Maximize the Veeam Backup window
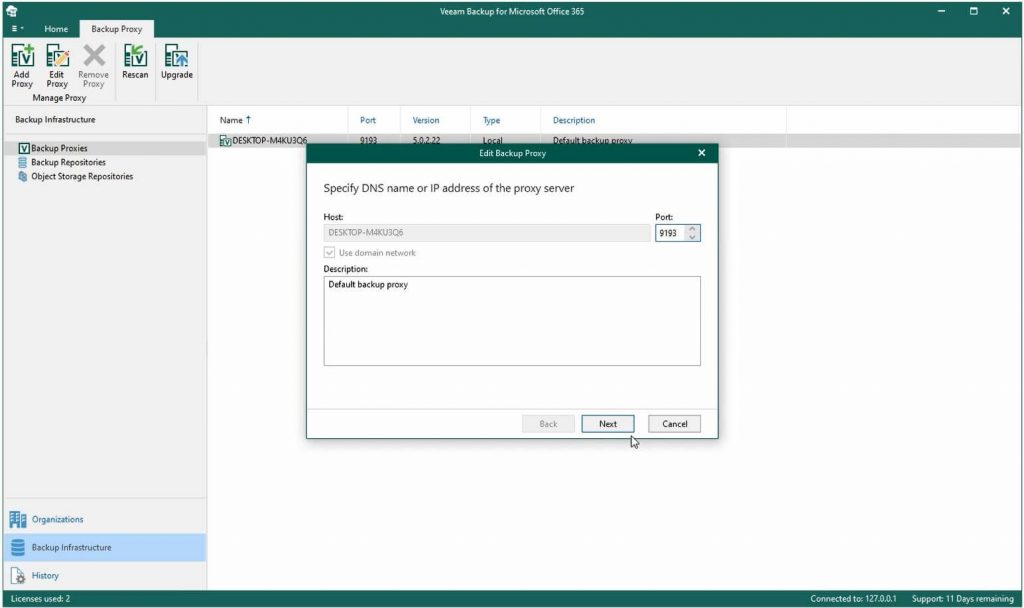The width and height of the screenshot is (1024, 608). pos(974,11)
